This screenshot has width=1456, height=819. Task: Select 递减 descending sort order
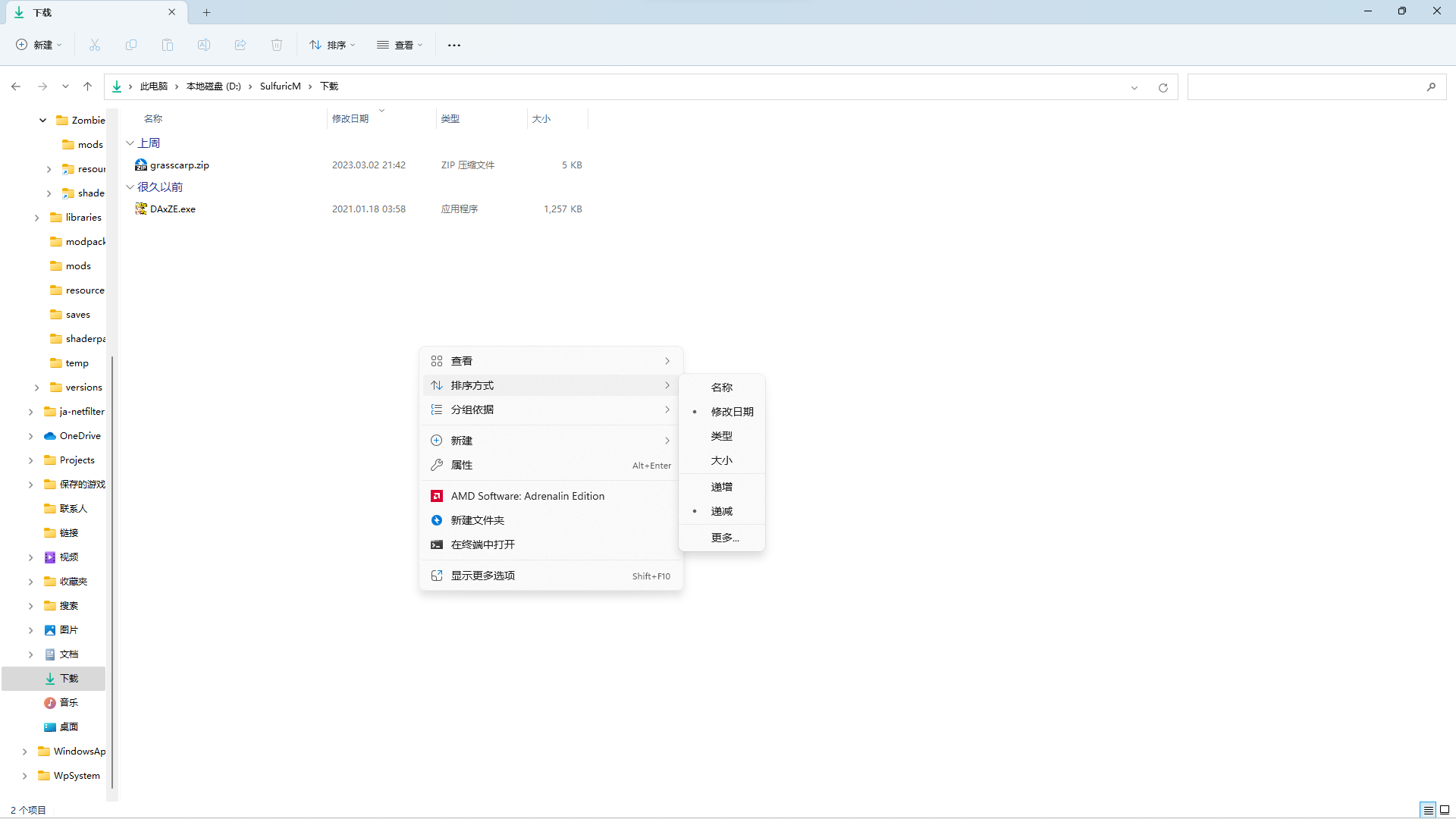pos(721,511)
